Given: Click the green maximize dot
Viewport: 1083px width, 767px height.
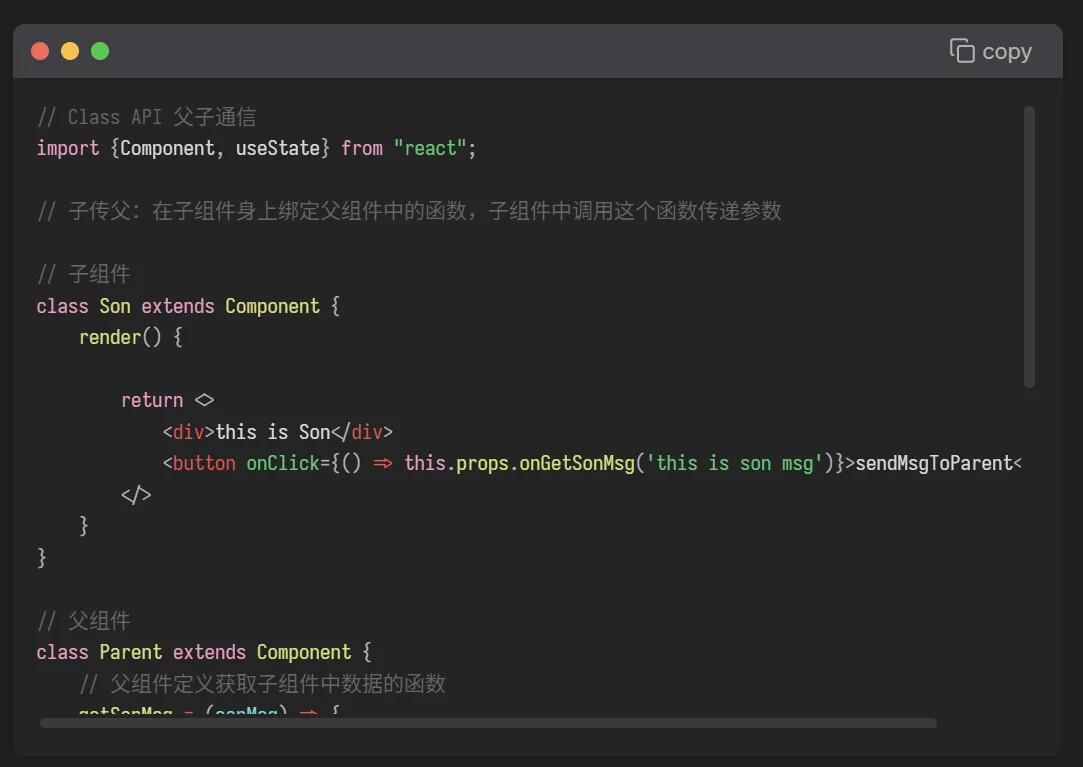Looking at the screenshot, I should coord(100,51).
